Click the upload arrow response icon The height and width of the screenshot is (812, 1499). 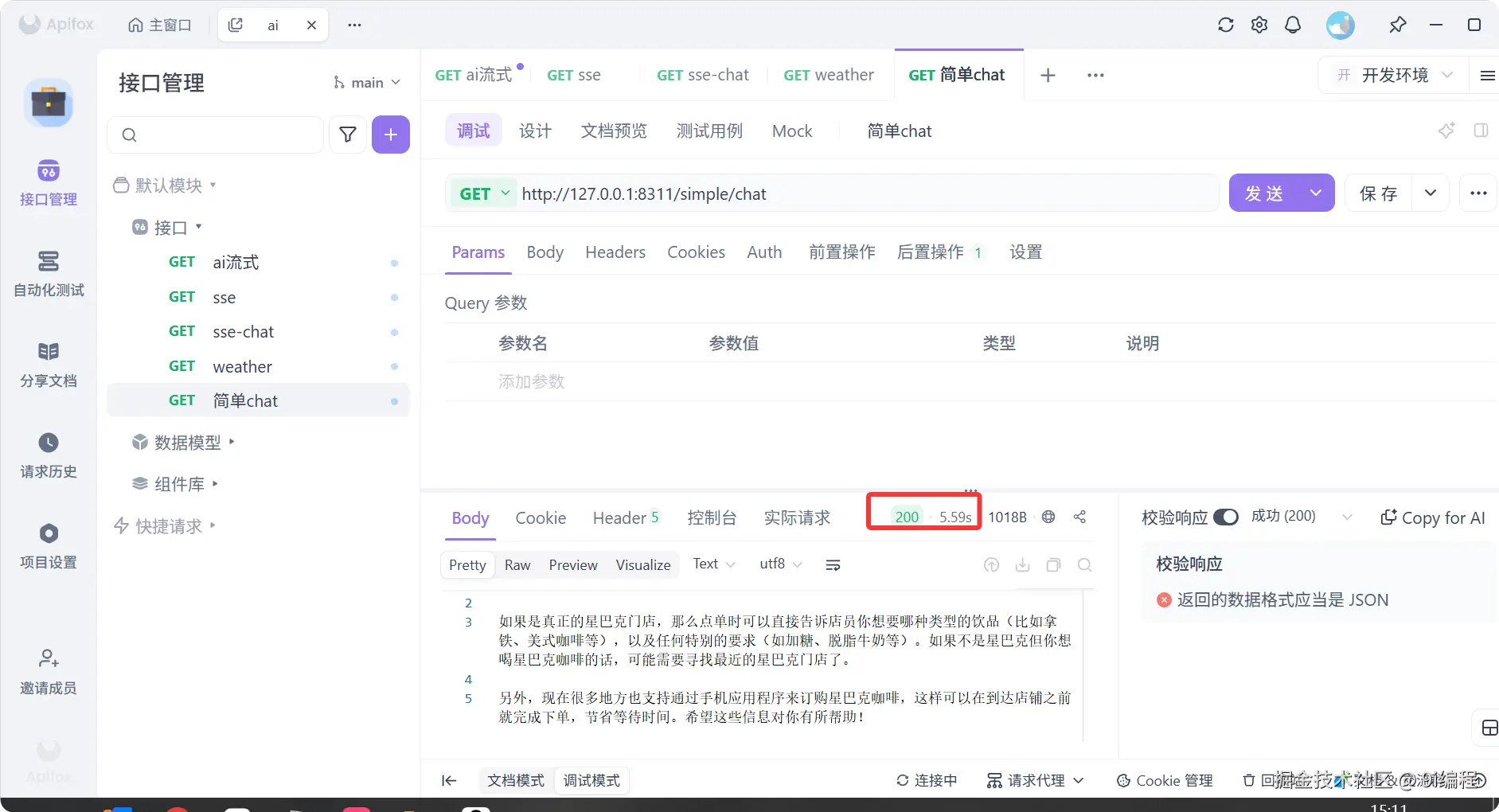(x=991, y=564)
